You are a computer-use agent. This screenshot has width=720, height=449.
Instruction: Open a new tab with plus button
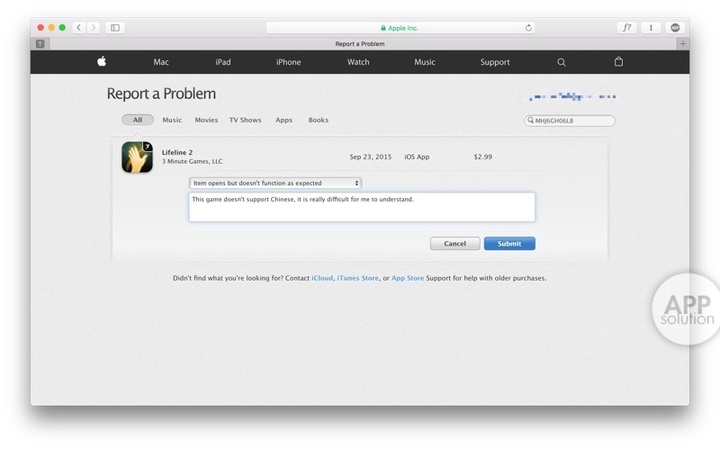point(682,44)
